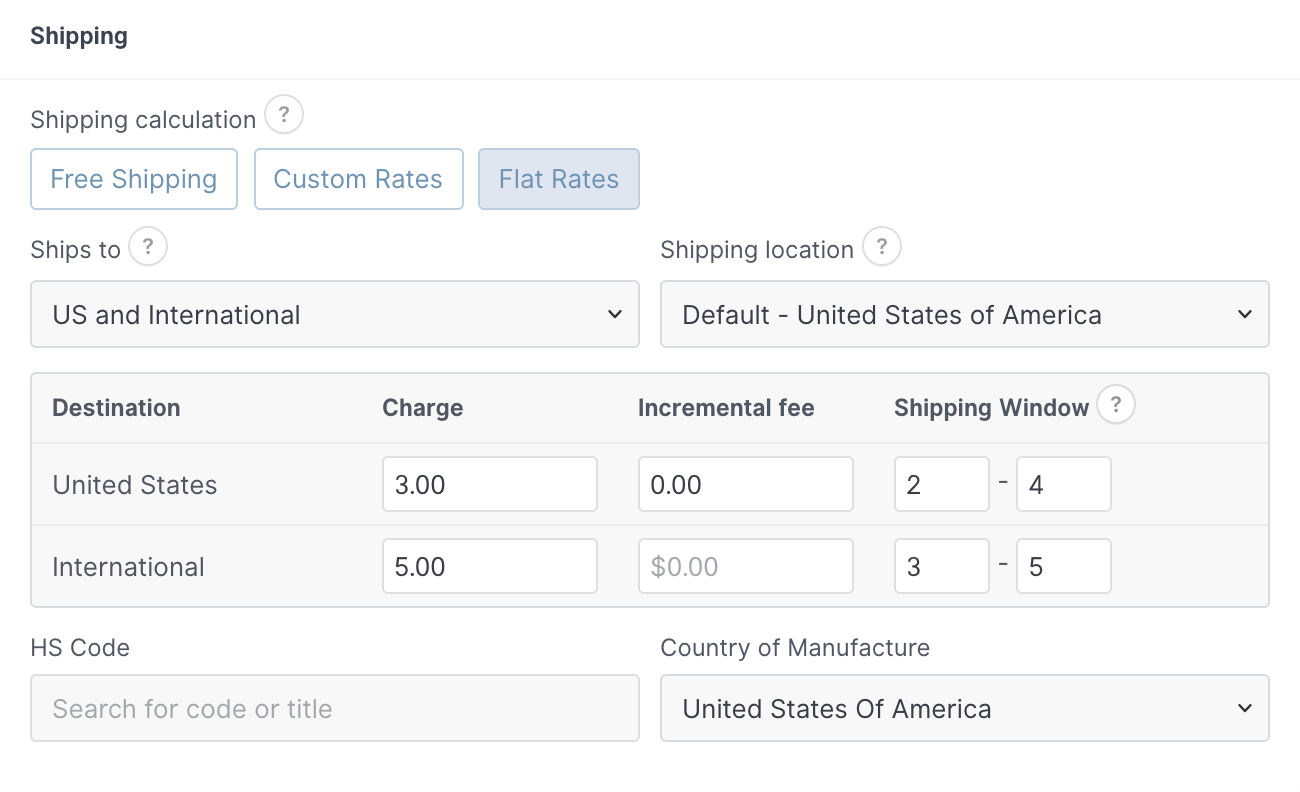Edit International charge amount field

[x=490, y=567]
